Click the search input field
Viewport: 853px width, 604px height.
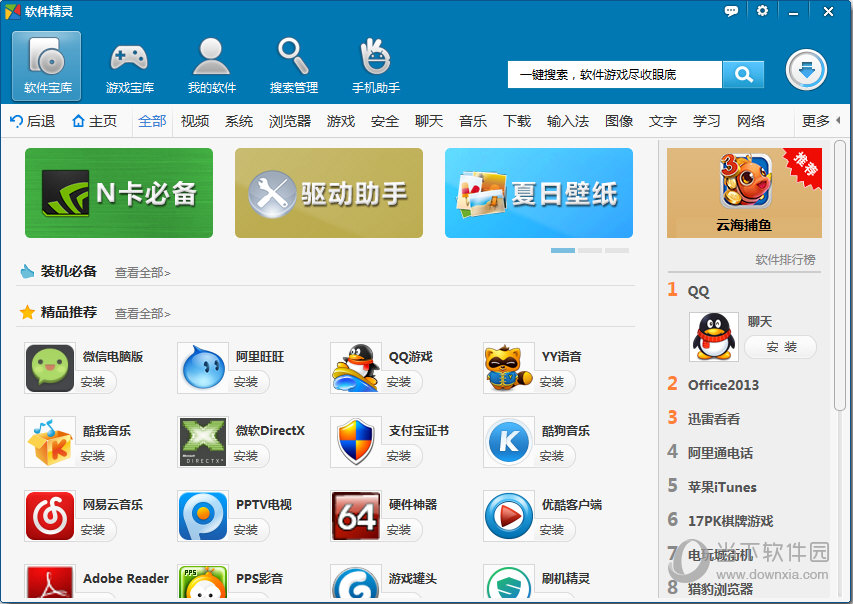click(x=615, y=74)
